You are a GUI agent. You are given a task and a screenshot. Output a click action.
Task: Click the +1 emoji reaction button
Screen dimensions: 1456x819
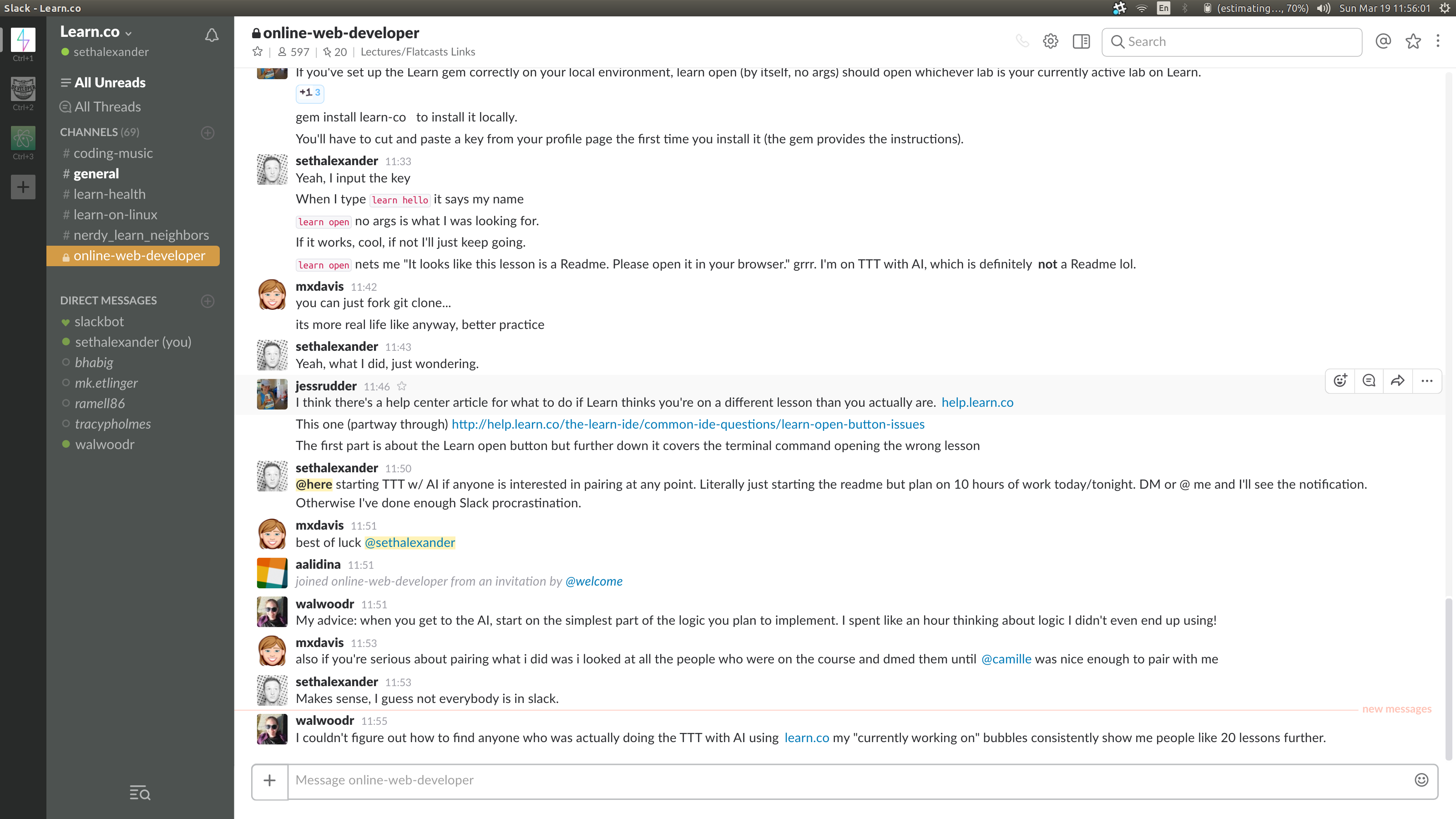310,92
